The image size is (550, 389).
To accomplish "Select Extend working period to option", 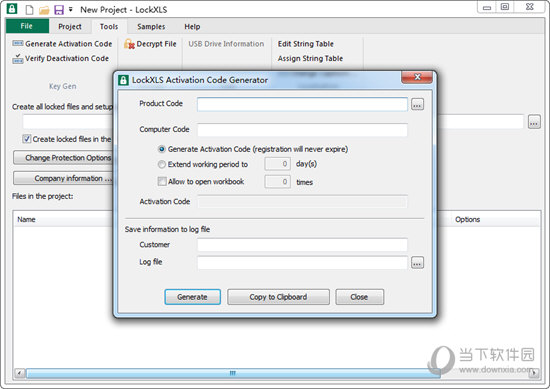I will click(162, 164).
